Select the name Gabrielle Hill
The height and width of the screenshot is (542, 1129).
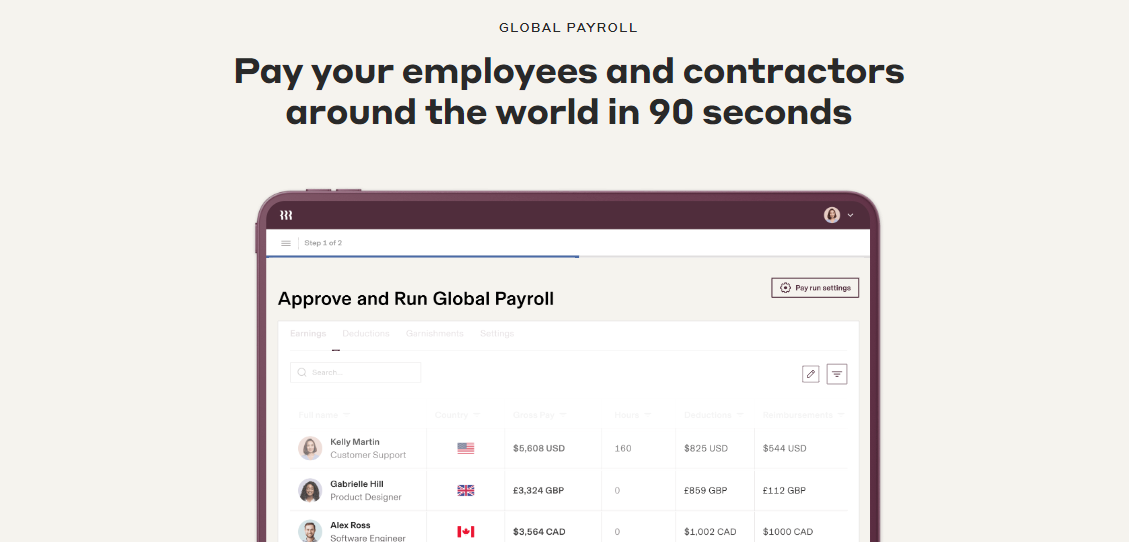coord(357,484)
